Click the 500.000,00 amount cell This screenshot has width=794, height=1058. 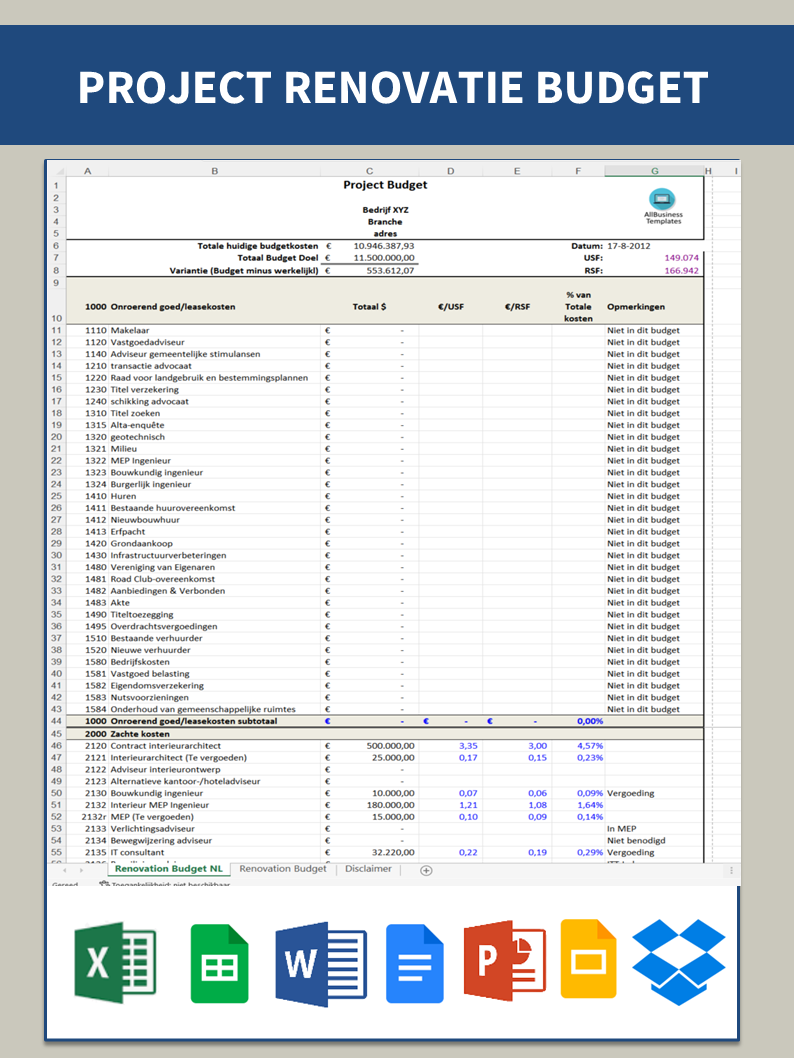(x=391, y=746)
